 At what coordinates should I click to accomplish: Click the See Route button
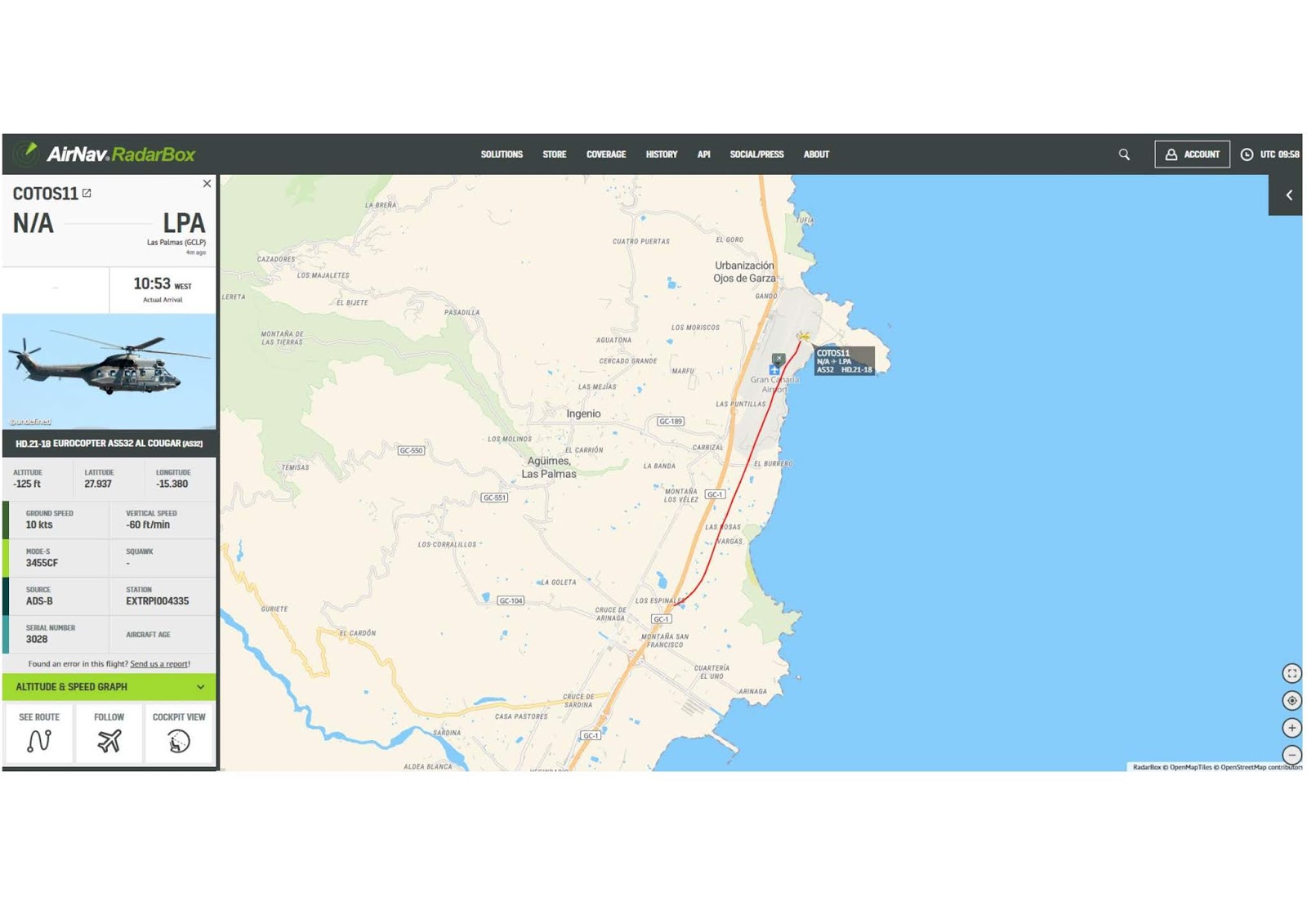click(x=39, y=732)
